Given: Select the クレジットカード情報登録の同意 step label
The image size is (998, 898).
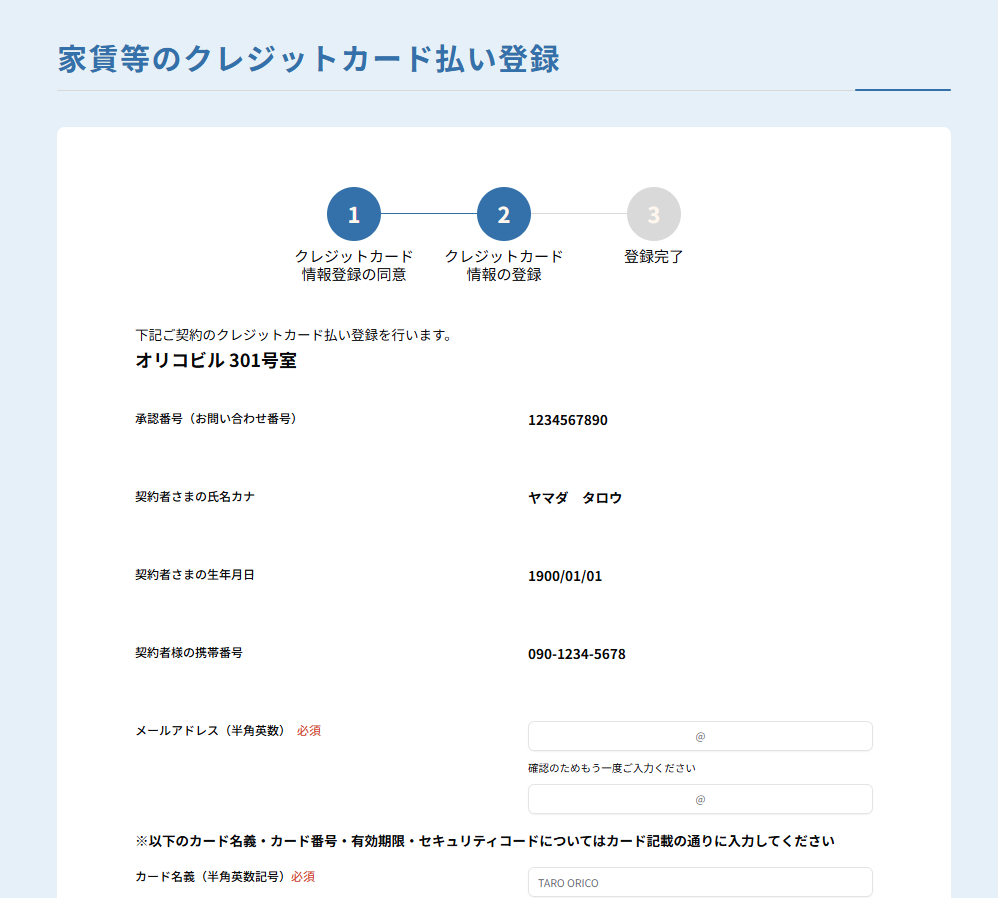Looking at the screenshot, I should pyautogui.click(x=354, y=265).
